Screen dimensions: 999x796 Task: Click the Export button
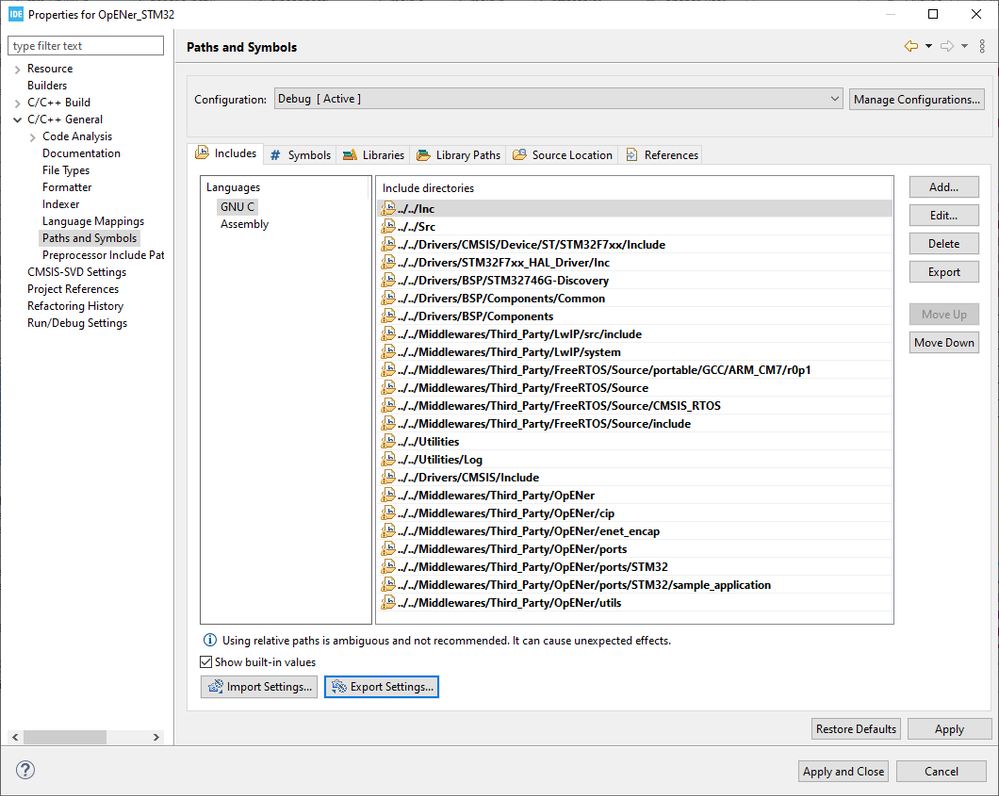click(x=944, y=272)
